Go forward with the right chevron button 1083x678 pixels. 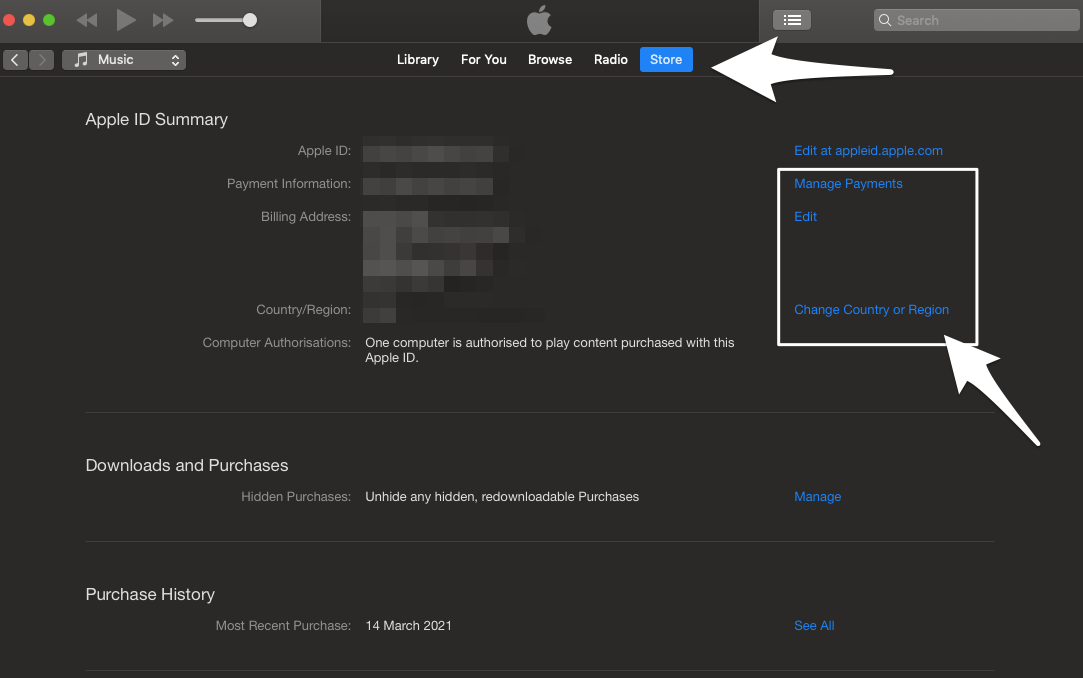pos(41,60)
